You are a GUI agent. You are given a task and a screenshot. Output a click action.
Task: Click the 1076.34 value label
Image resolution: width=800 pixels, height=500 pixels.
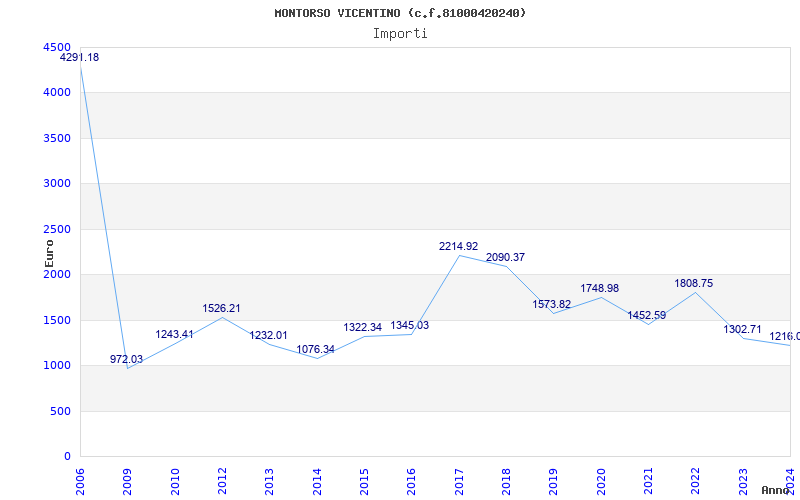click(316, 349)
